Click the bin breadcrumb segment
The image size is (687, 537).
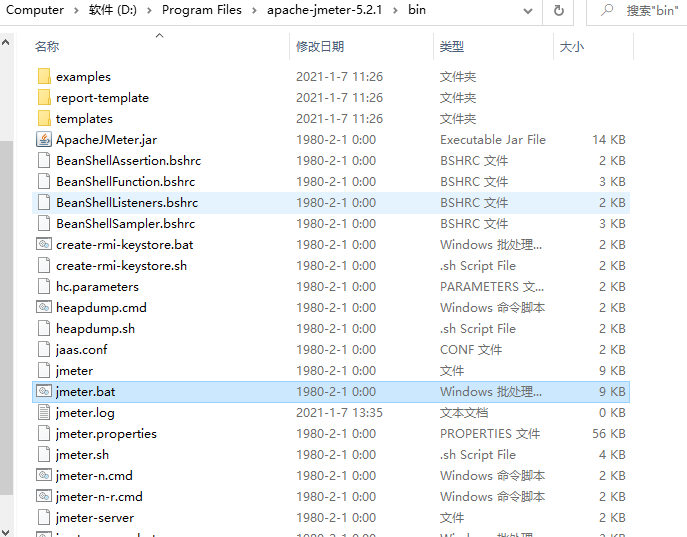(x=417, y=10)
